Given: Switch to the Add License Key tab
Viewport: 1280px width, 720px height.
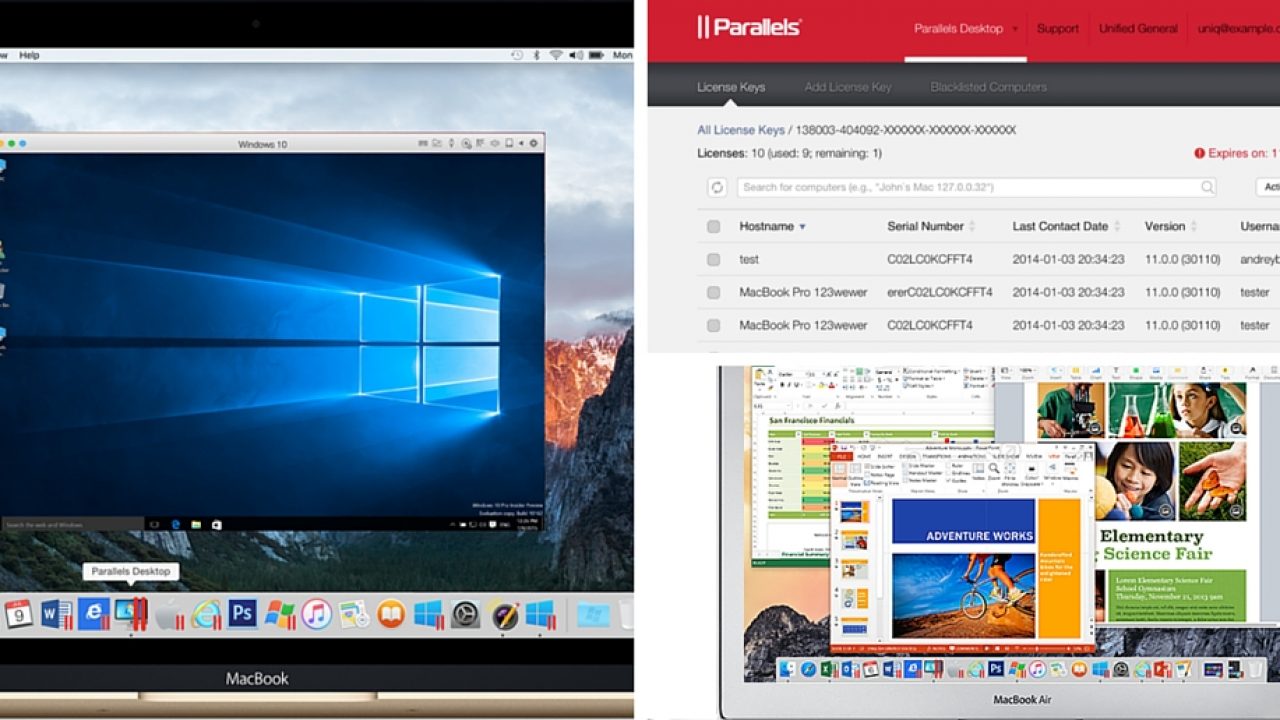Looking at the screenshot, I should (848, 87).
